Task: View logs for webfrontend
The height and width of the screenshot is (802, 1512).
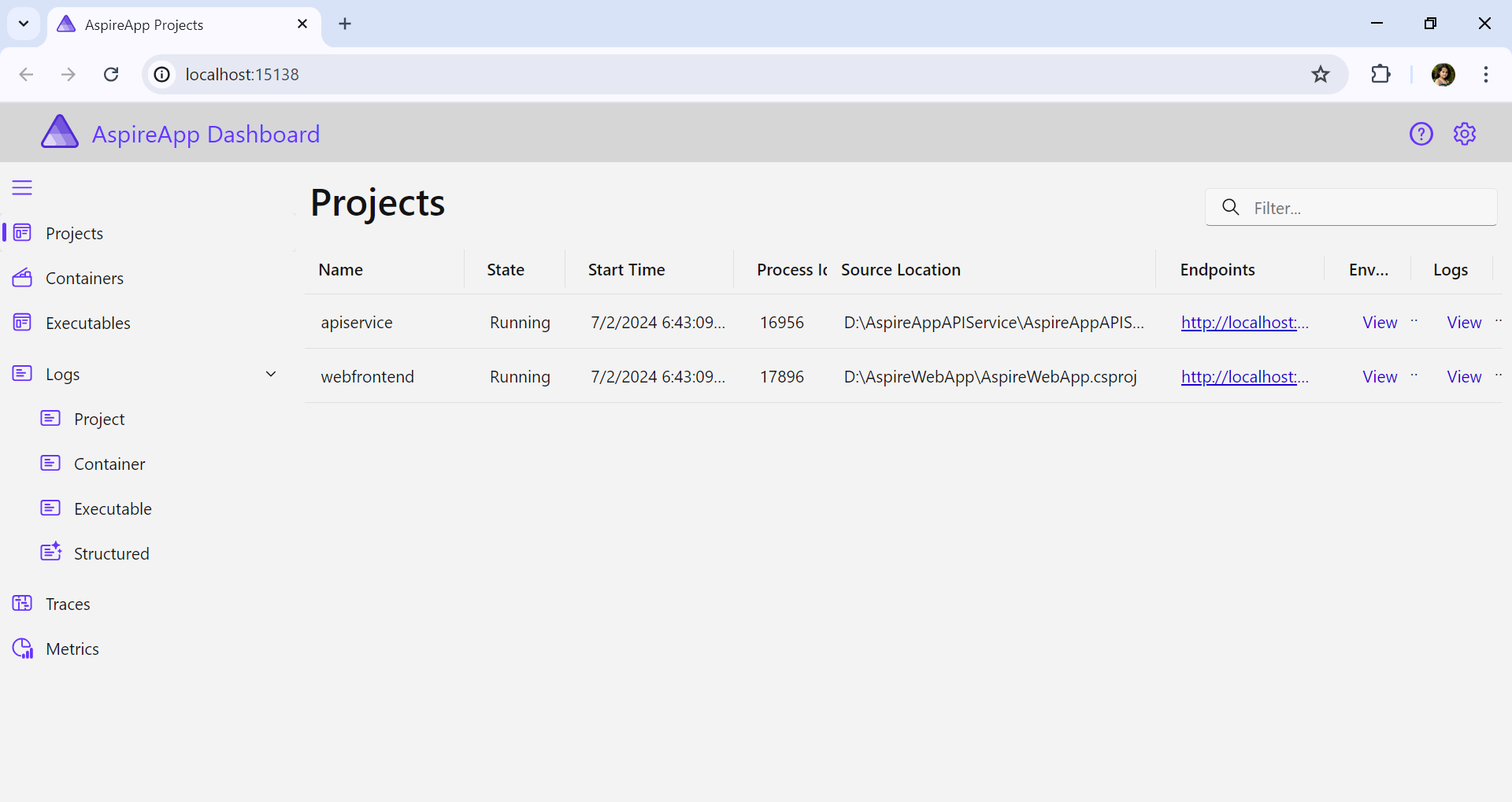Action: pyautogui.click(x=1464, y=377)
